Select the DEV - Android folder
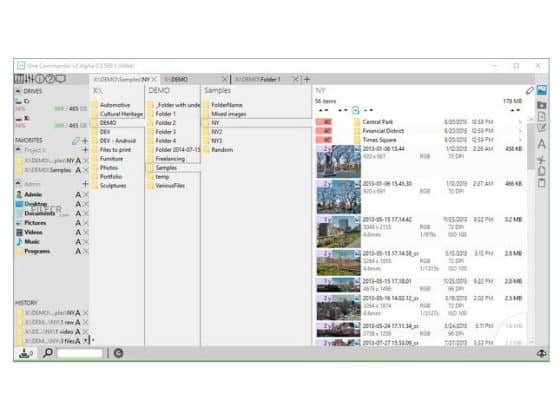 [x=118, y=141]
